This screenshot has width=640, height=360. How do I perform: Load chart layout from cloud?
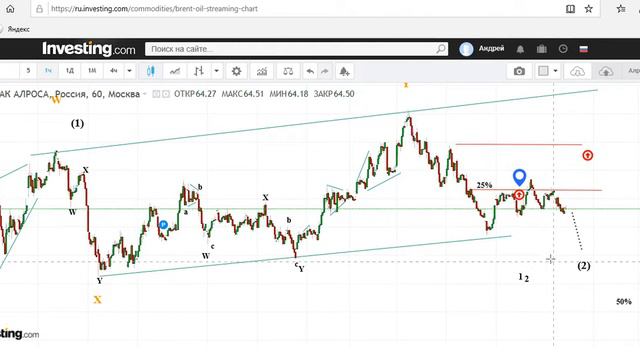577,71
